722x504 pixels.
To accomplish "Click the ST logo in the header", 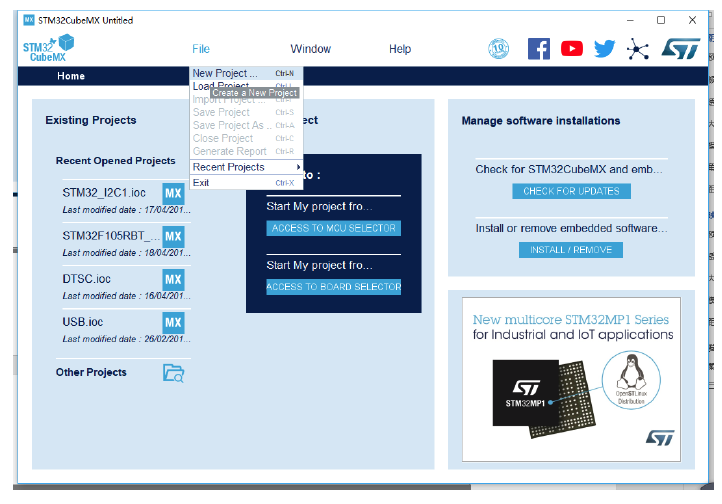I will tap(681, 49).
